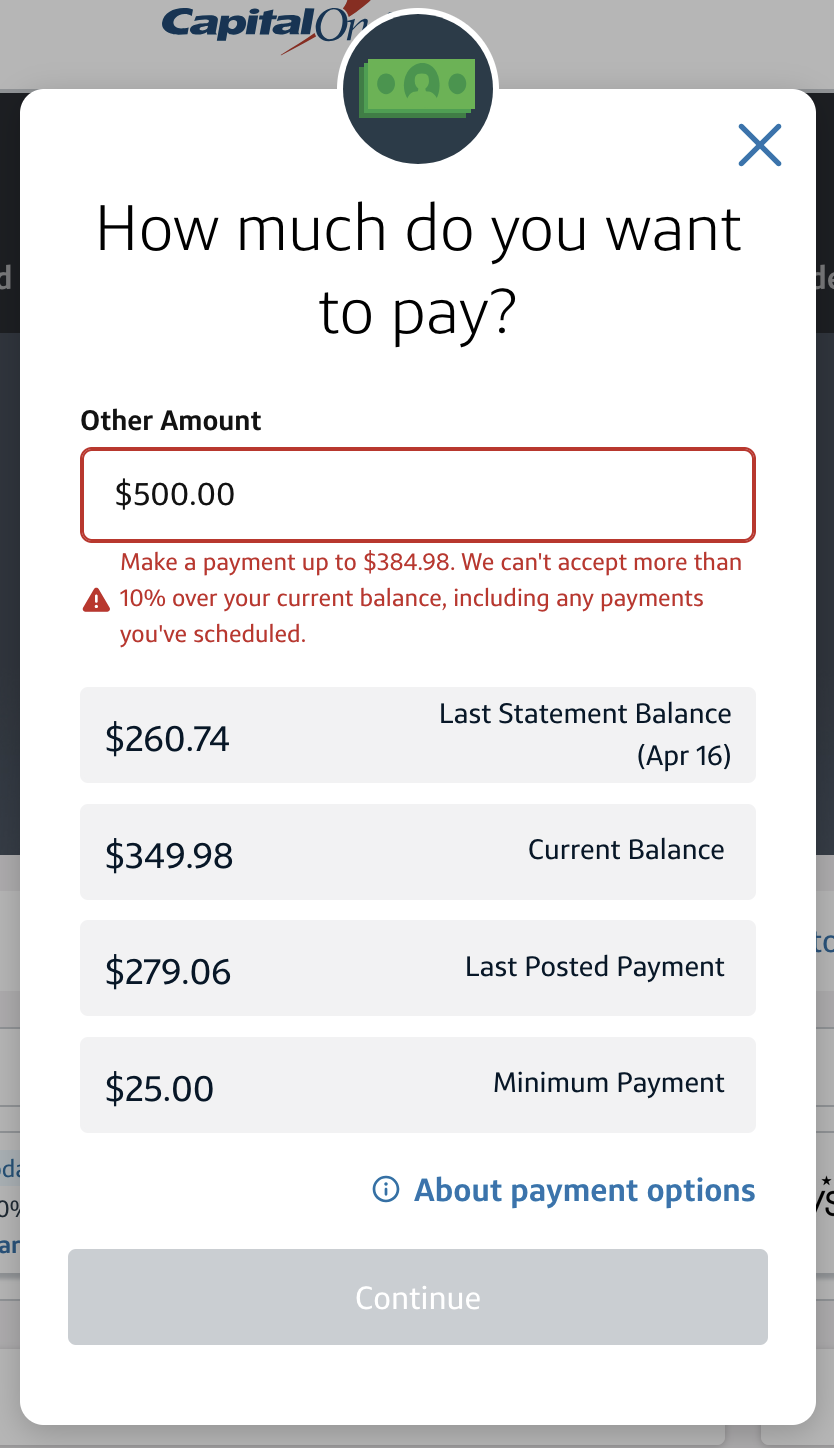Select the Last Statement Balance option
This screenshot has width=834, height=1448.
418,735
